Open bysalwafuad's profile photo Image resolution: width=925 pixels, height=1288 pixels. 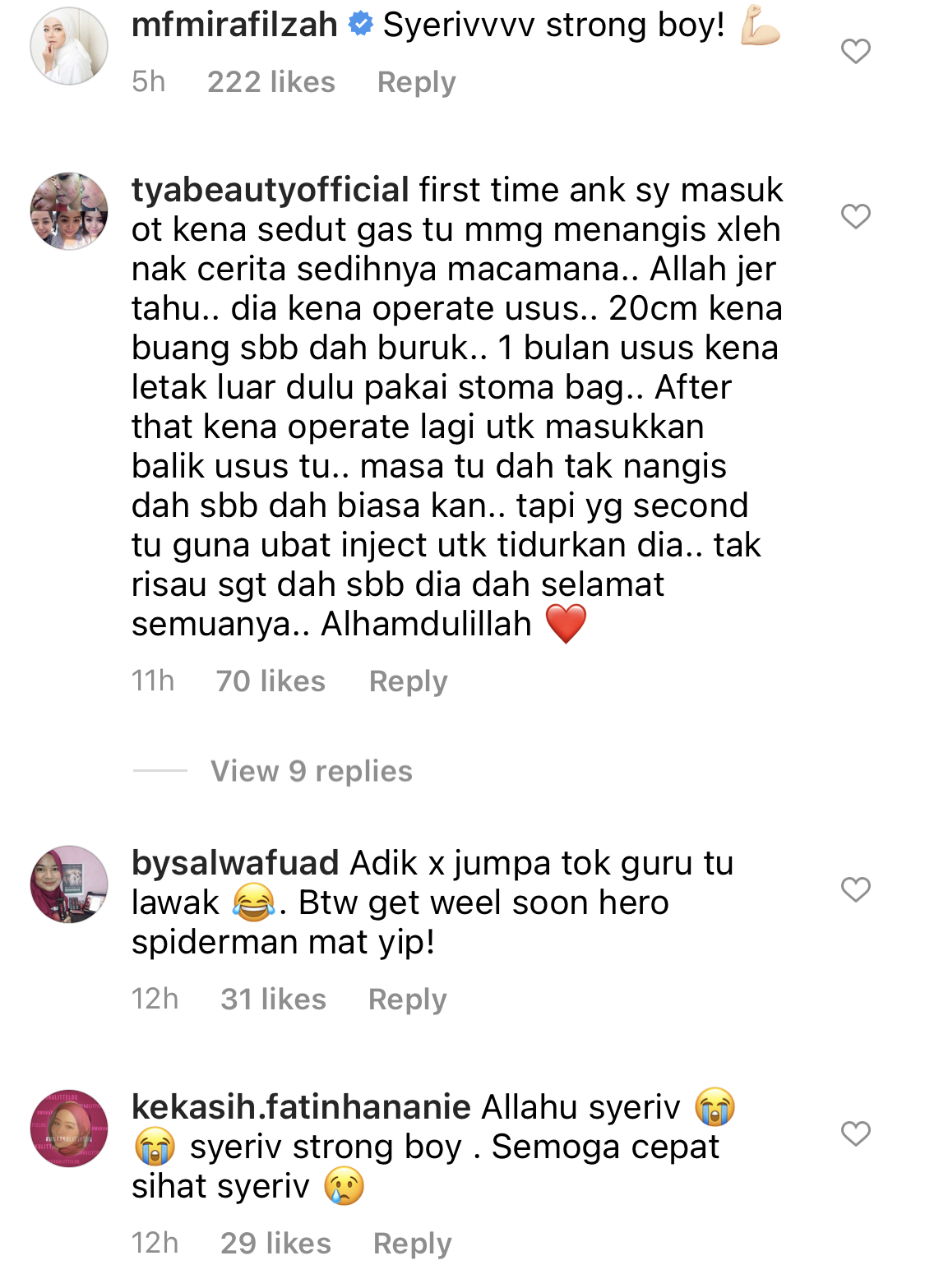(x=69, y=884)
